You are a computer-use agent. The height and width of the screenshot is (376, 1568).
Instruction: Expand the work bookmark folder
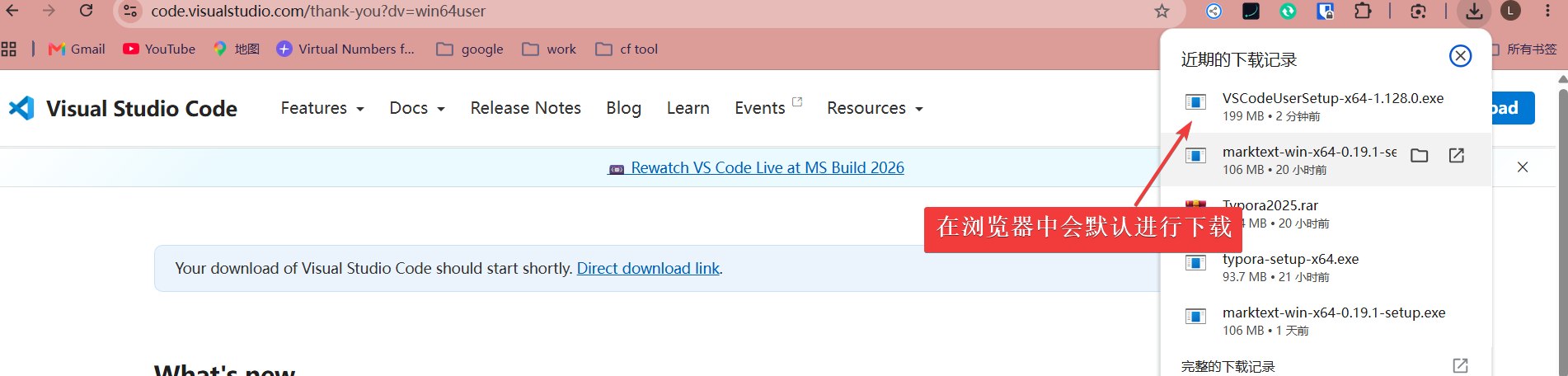(x=549, y=49)
